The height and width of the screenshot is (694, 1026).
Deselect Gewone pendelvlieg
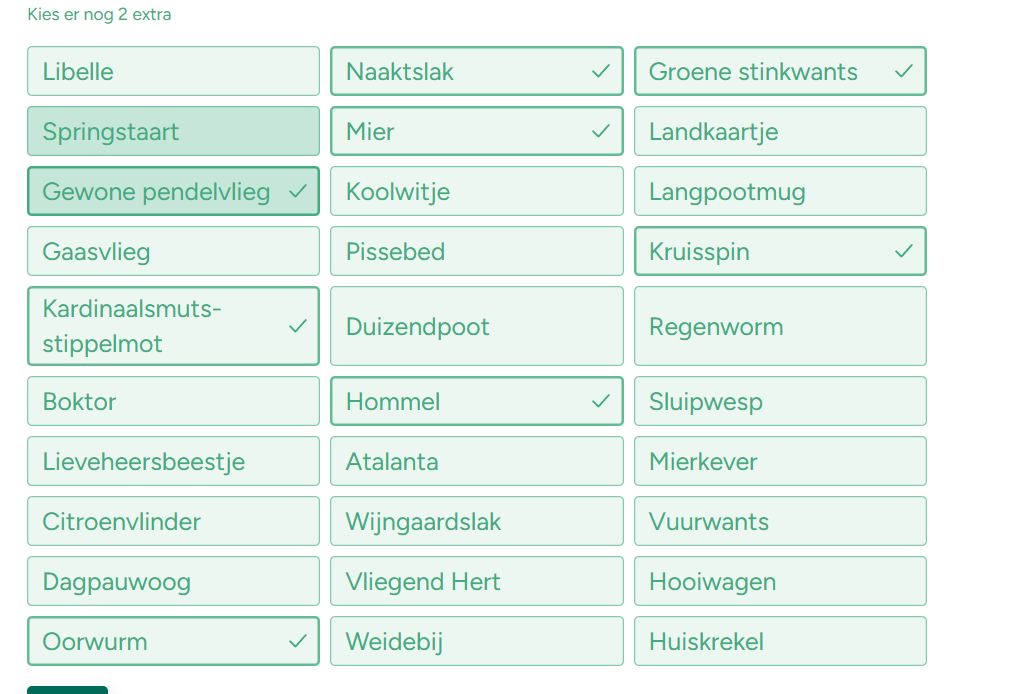pyautogui.click(x=173, y=191)
